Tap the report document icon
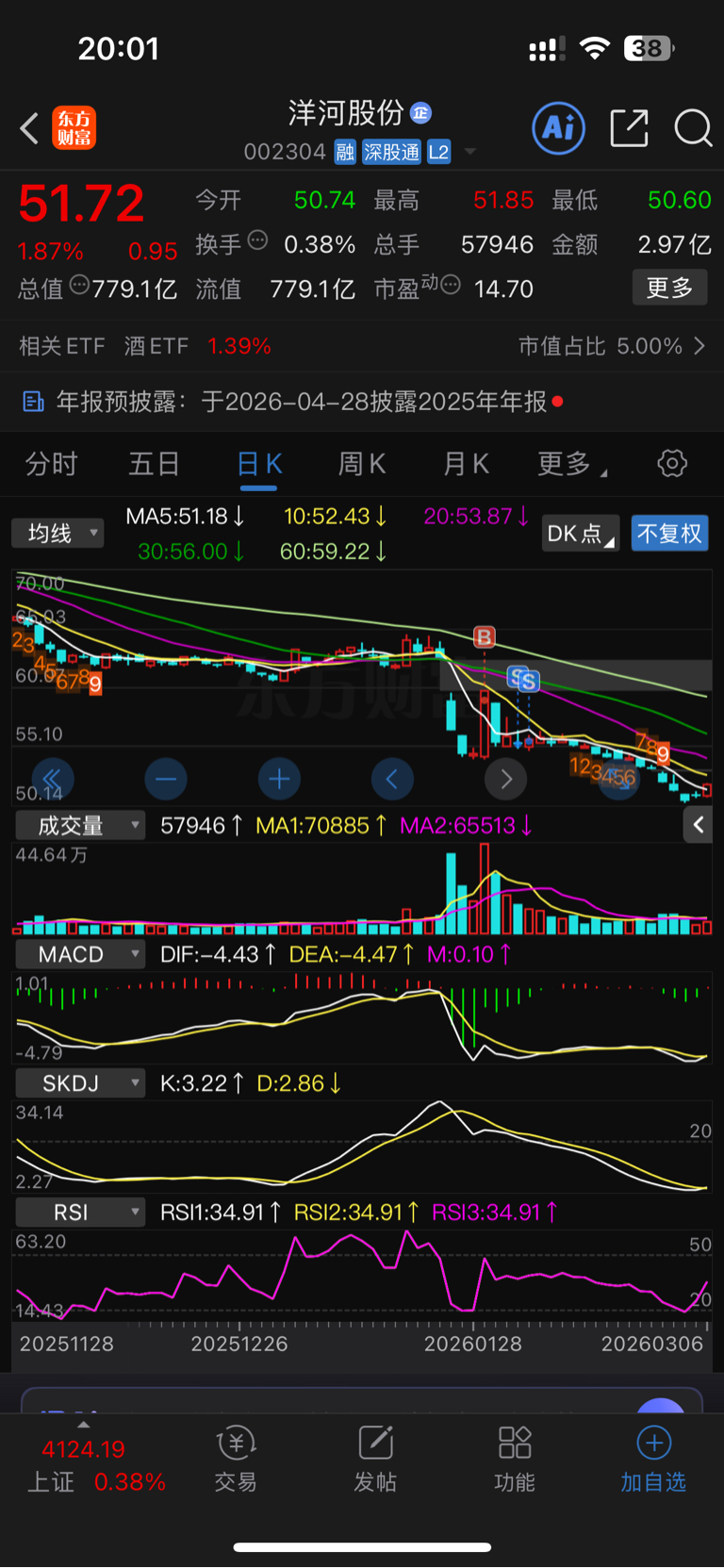The height and width of the screenshot is (1568, 724). click(33, 402)
